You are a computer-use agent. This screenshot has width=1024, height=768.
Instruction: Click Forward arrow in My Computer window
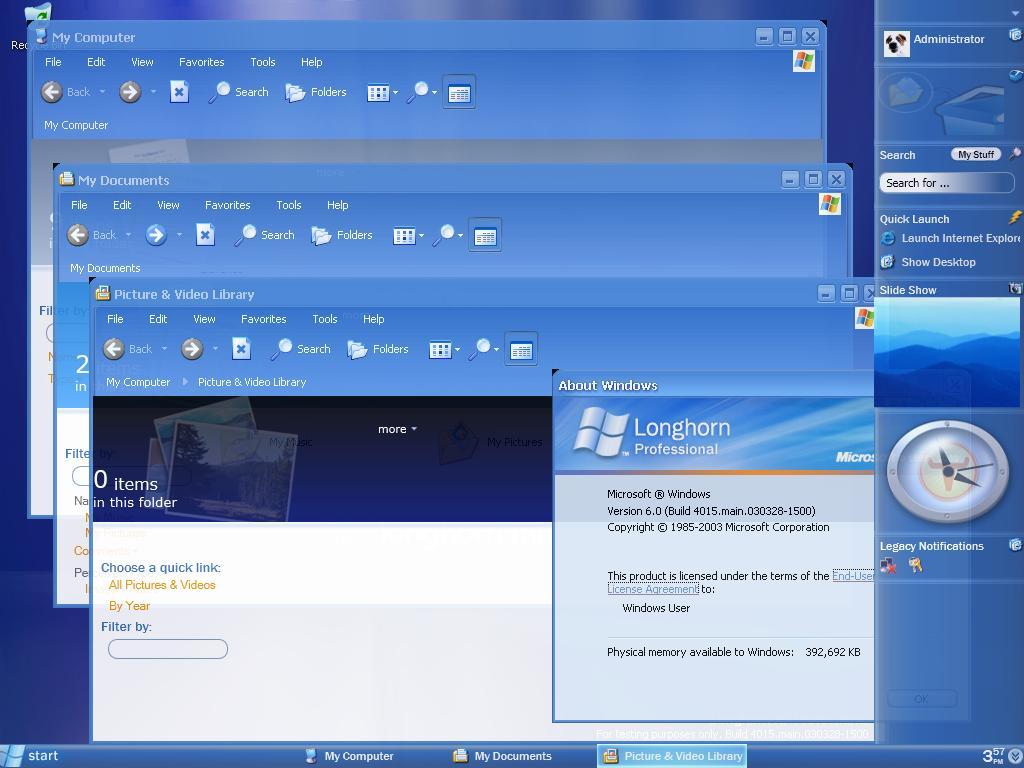130,92
